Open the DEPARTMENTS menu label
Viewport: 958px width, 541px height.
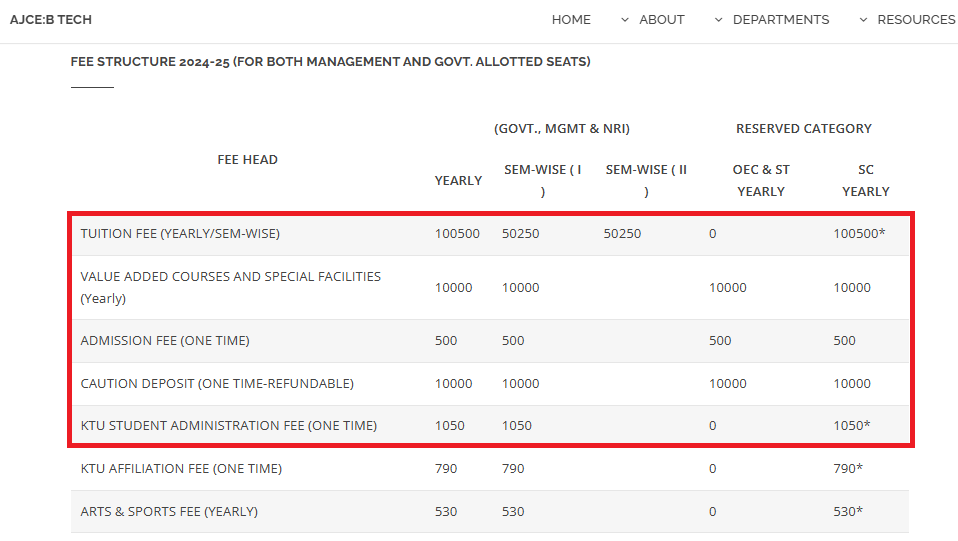780,20
